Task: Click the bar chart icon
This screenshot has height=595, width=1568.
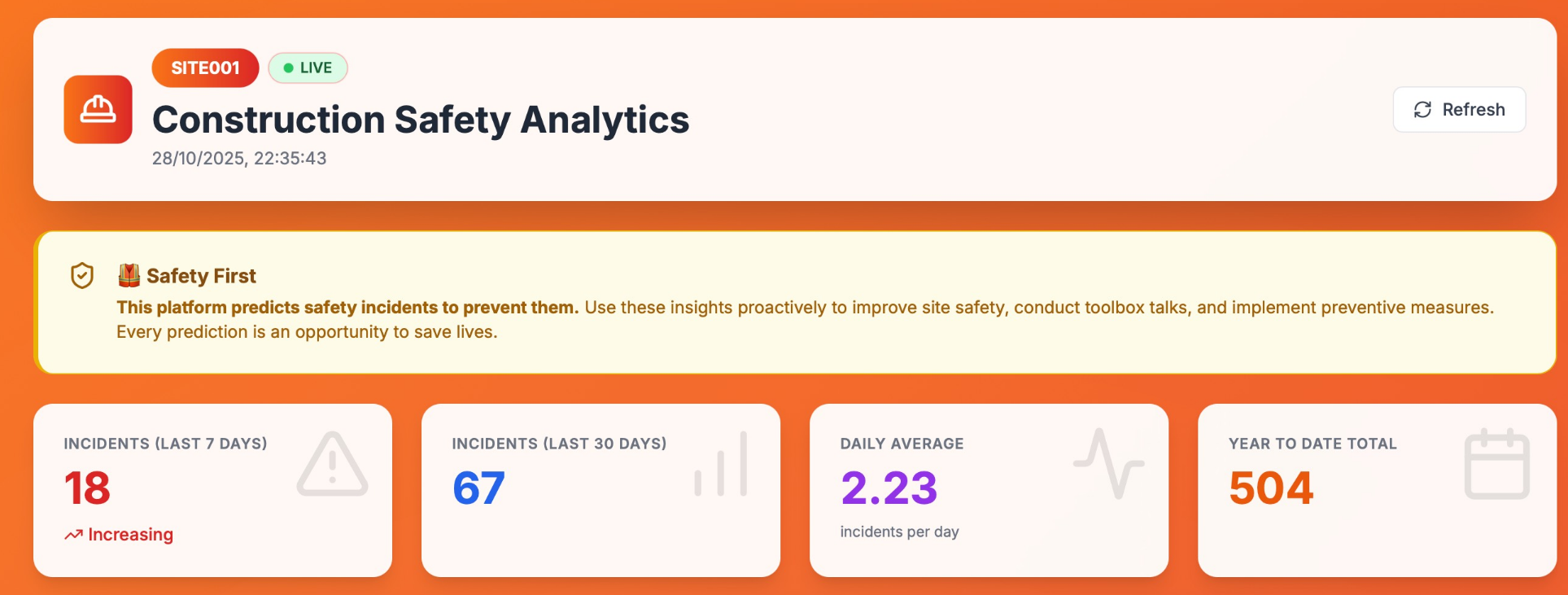Action: click(x=721, y=465)
